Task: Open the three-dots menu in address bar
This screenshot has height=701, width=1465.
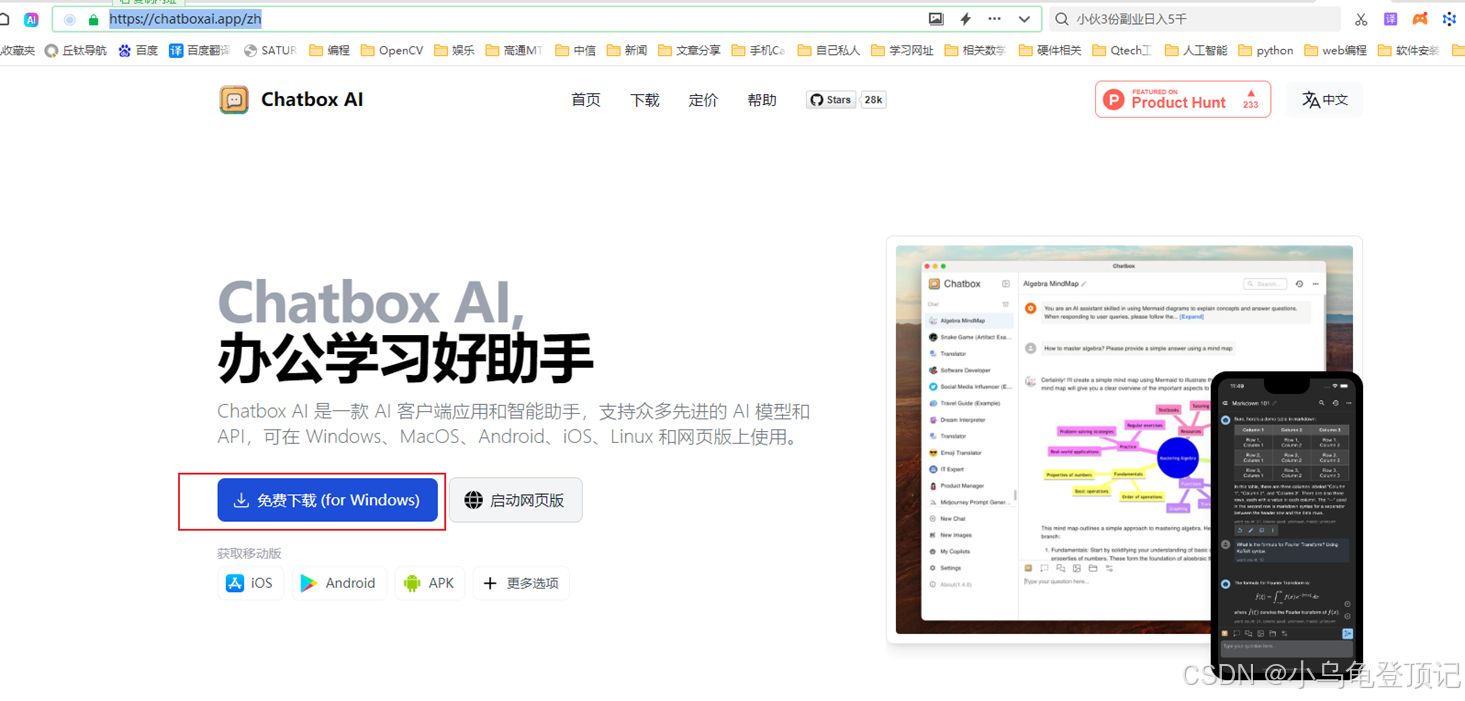Action: (x=994, y=19)
